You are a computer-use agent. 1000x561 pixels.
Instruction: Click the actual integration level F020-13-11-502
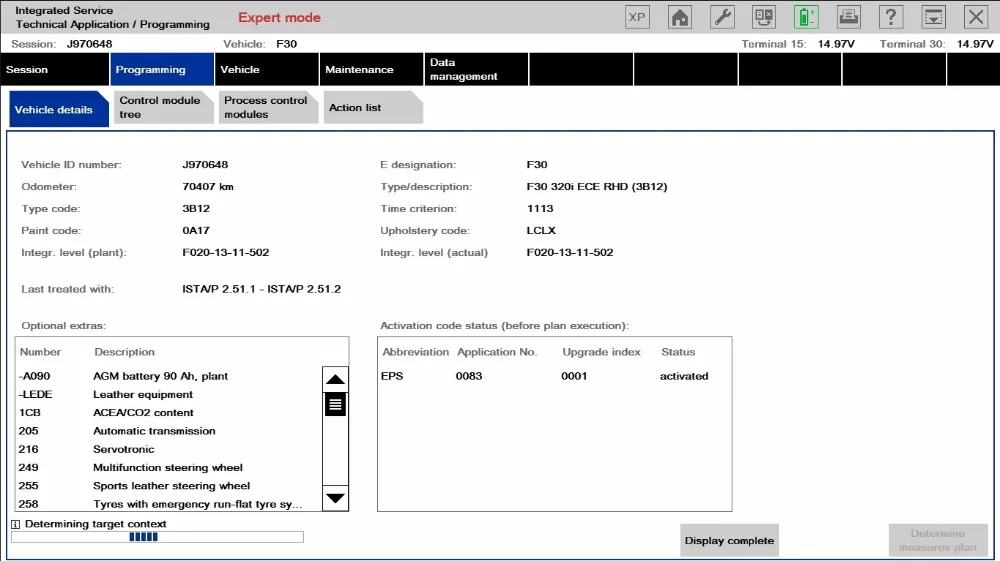tap(570, 252)
